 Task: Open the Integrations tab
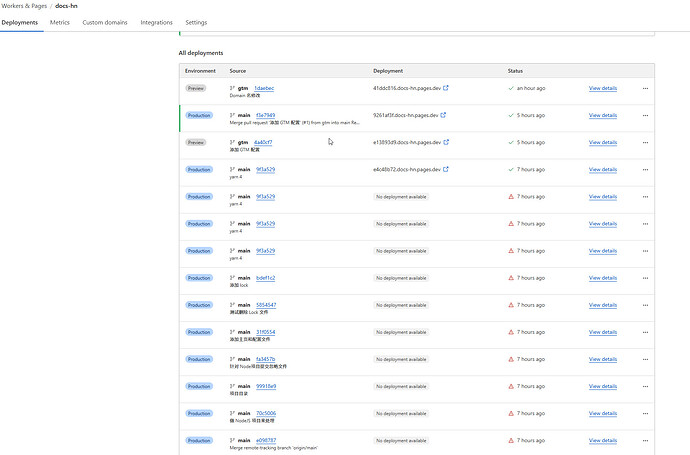click(156, 22)
